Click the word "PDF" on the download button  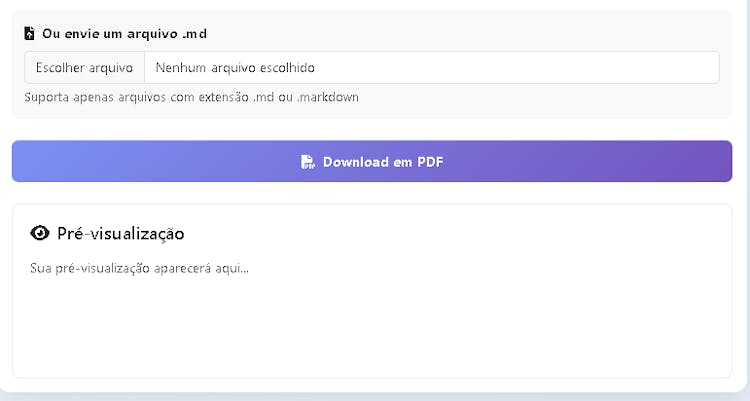tap(430, 162)
